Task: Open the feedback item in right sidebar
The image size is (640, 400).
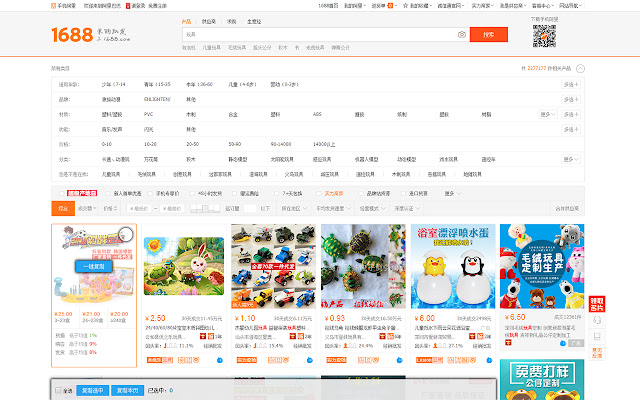Action: click(597, 353)
